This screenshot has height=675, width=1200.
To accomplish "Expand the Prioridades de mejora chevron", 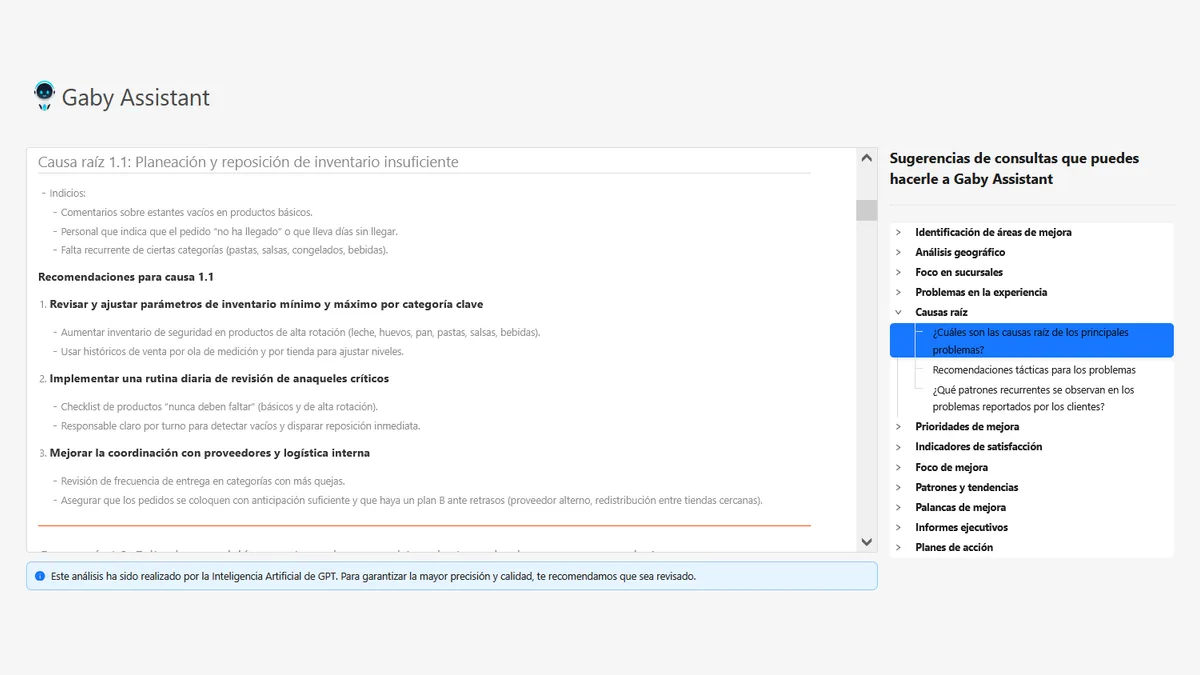I will [x=899, y=427].
